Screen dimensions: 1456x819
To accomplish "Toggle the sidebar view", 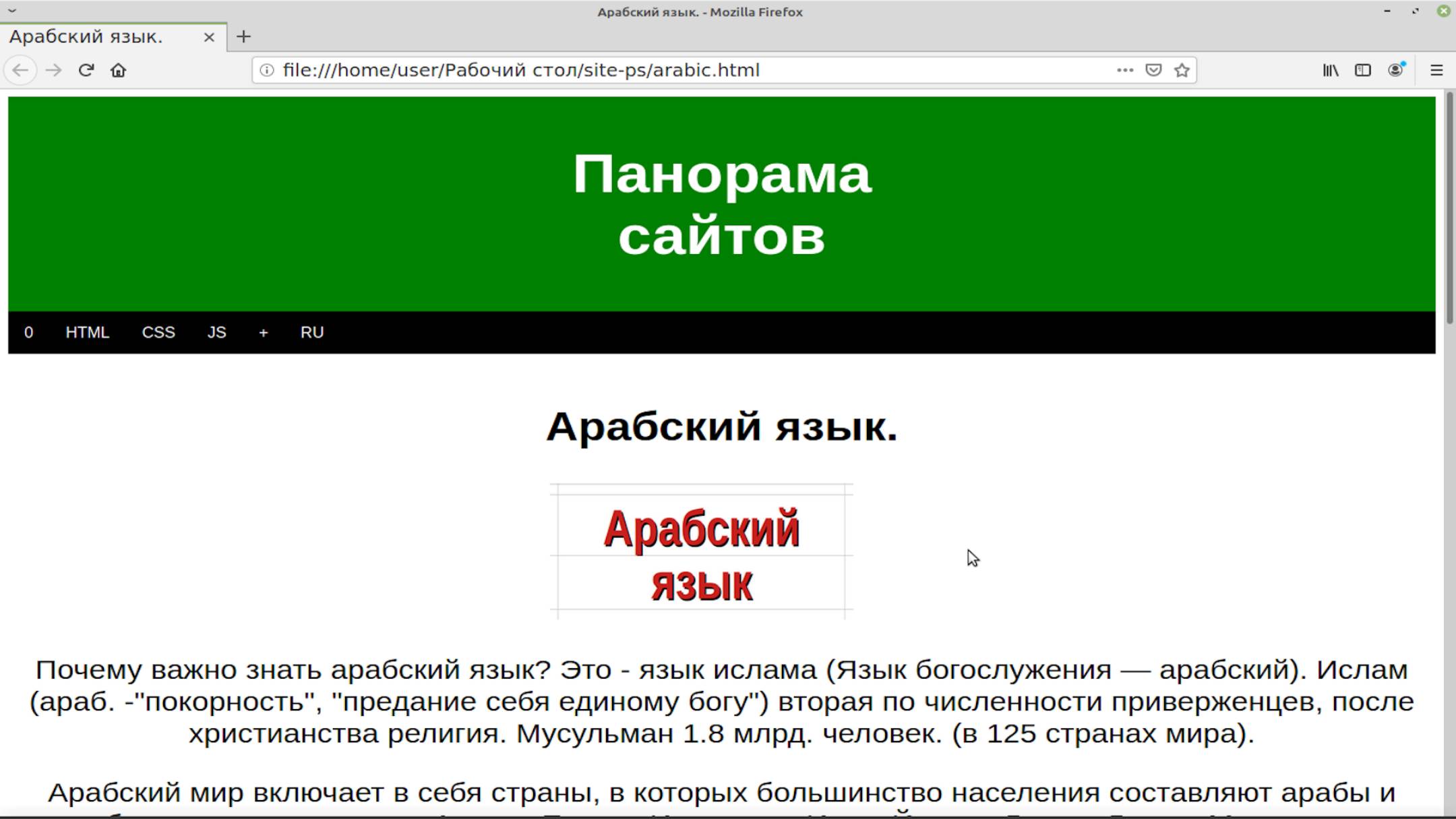I will 1362,69.
